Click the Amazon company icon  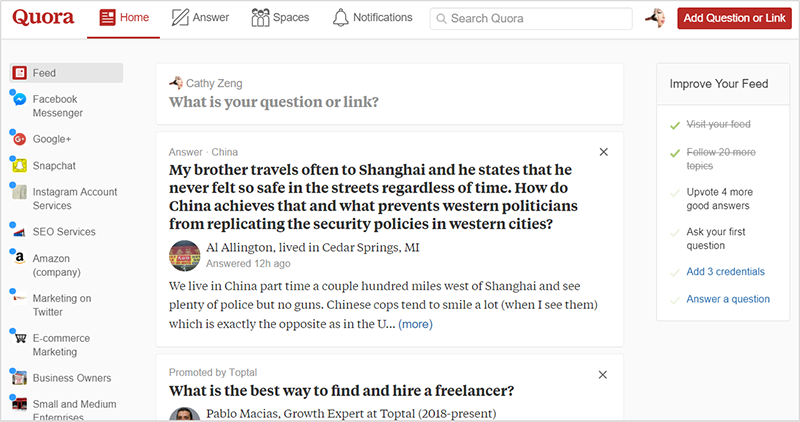[x=19, y=258]
